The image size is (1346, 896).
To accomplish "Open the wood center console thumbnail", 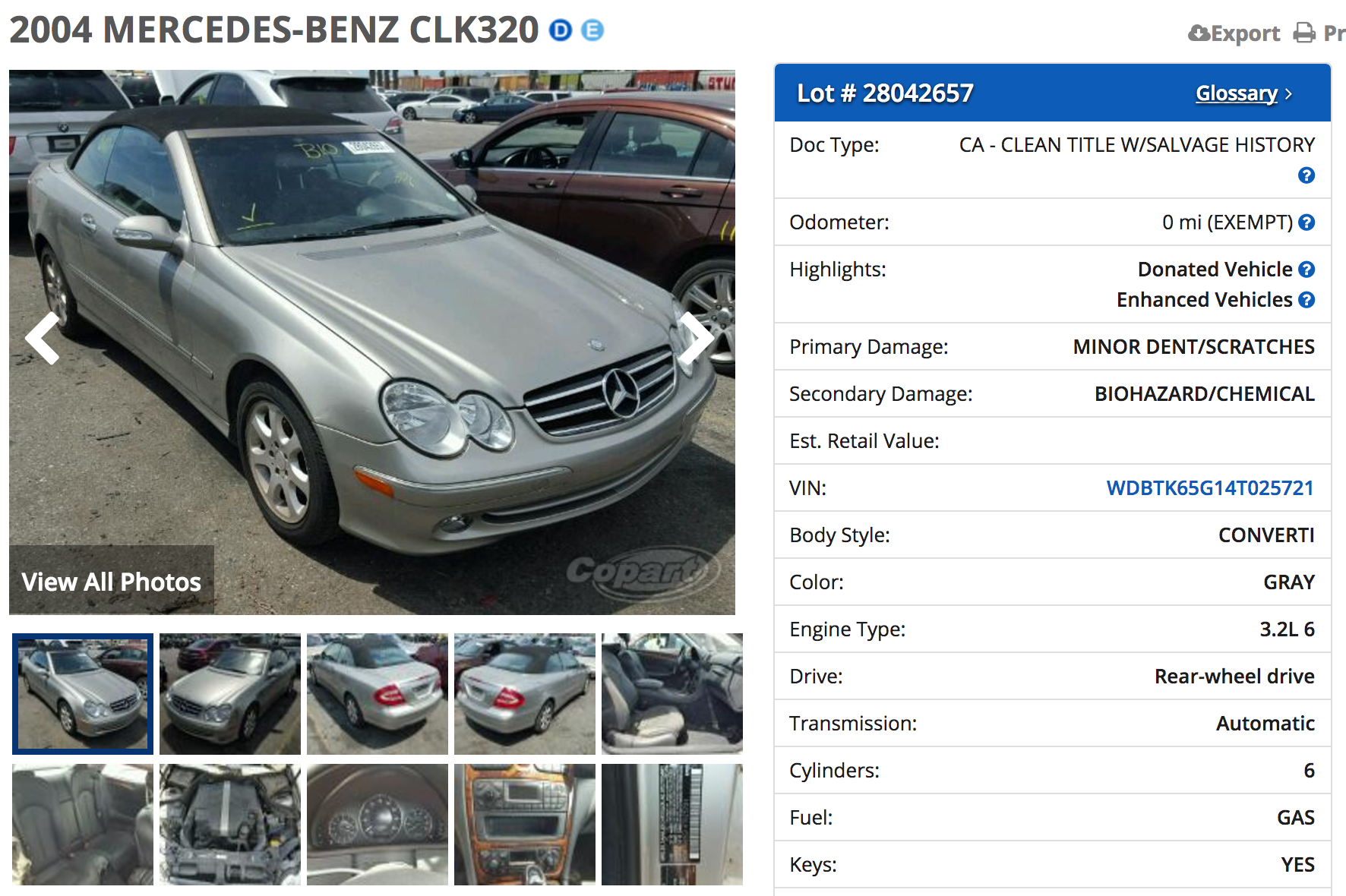I will point(525,825).
